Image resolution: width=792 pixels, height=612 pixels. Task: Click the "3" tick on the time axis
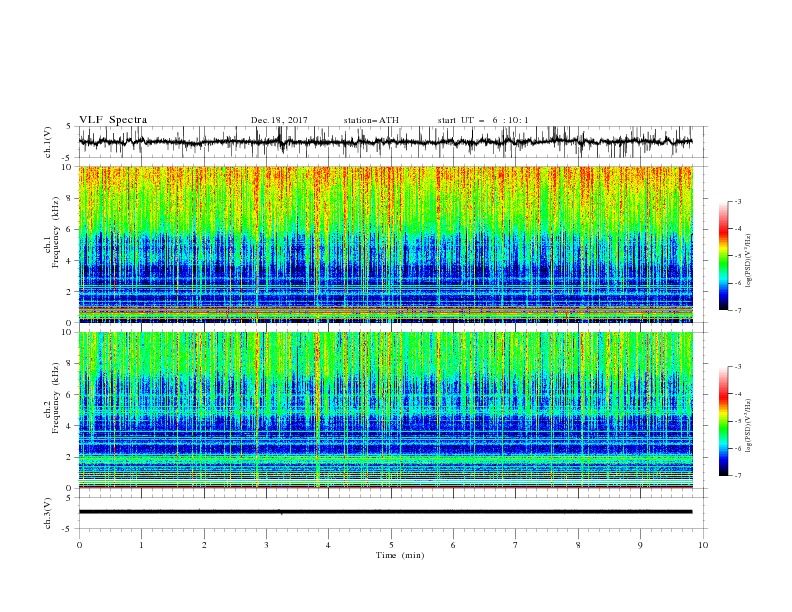267,545
